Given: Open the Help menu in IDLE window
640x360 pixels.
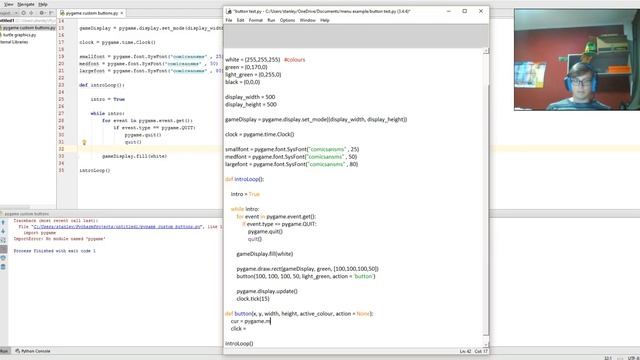Looking at the screenshot, I should [324, 20].
